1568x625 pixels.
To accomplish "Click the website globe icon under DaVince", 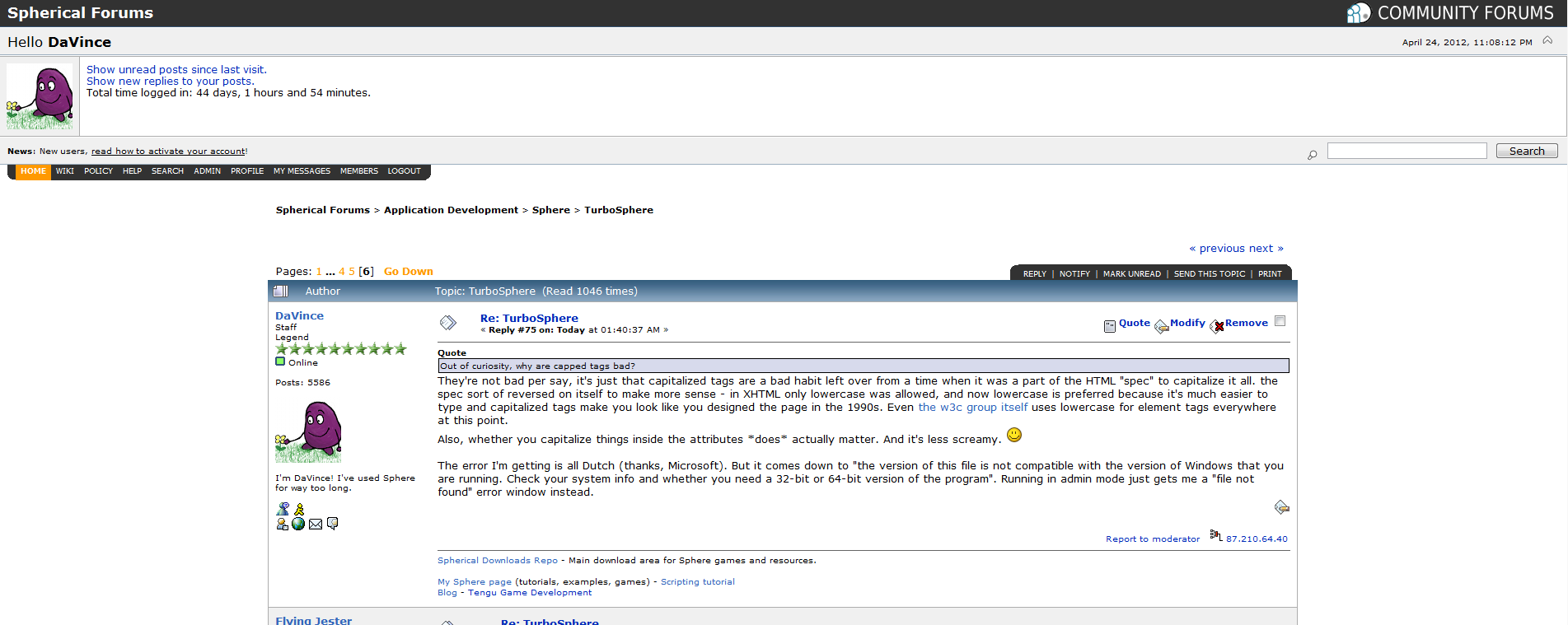I will click(x=298, y=524).
